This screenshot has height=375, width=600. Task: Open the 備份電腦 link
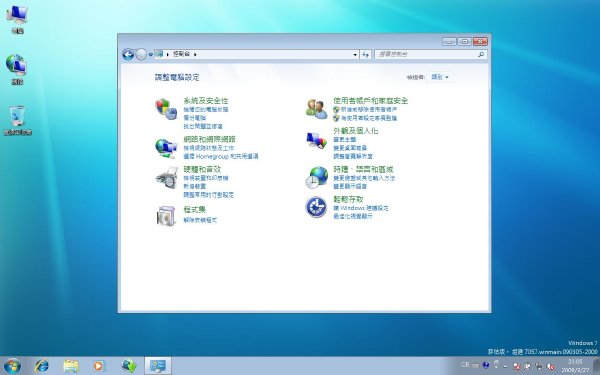coord(194,118)
